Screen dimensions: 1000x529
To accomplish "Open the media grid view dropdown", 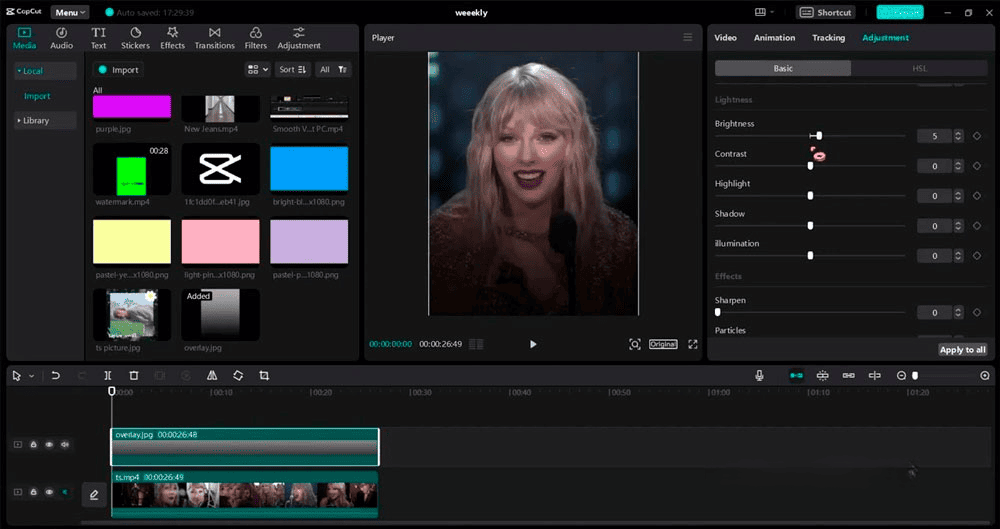I will (258, 70).
